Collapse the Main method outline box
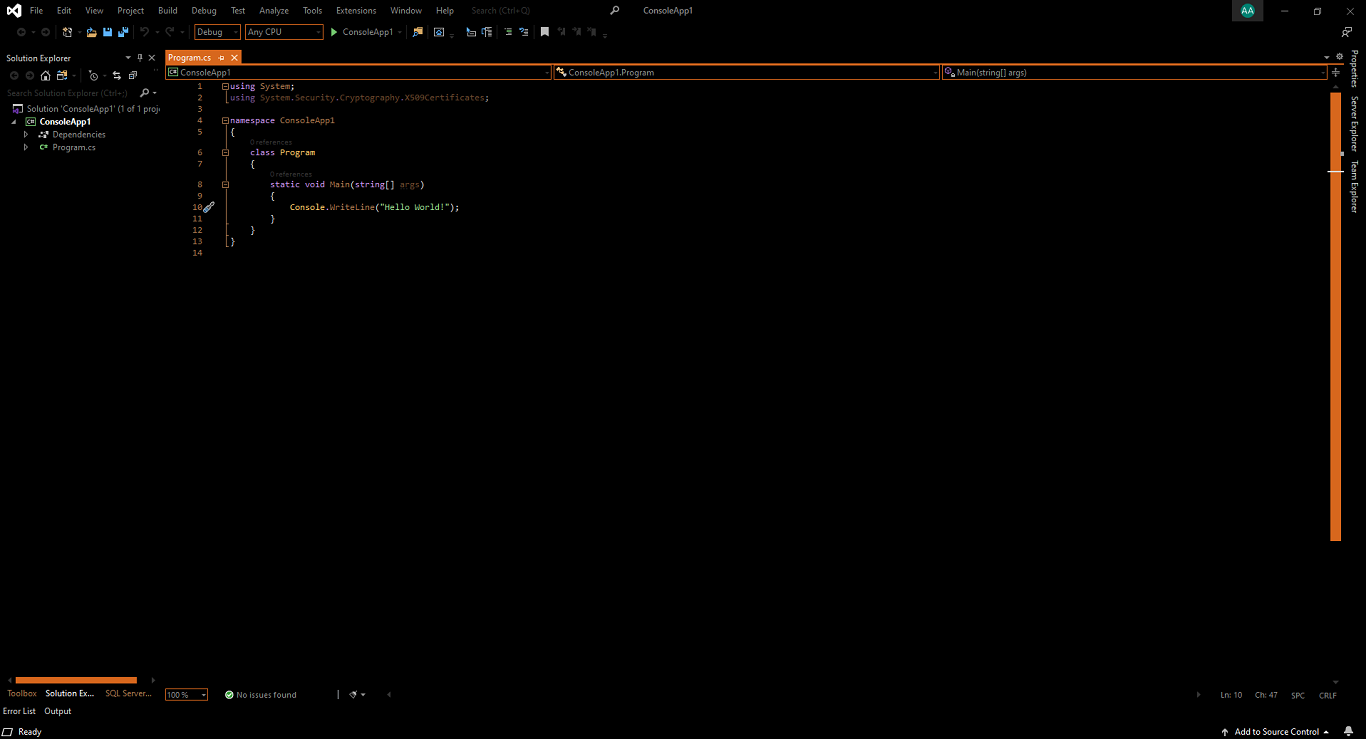This screenshot has height=739, width=1366. [225, 185]
